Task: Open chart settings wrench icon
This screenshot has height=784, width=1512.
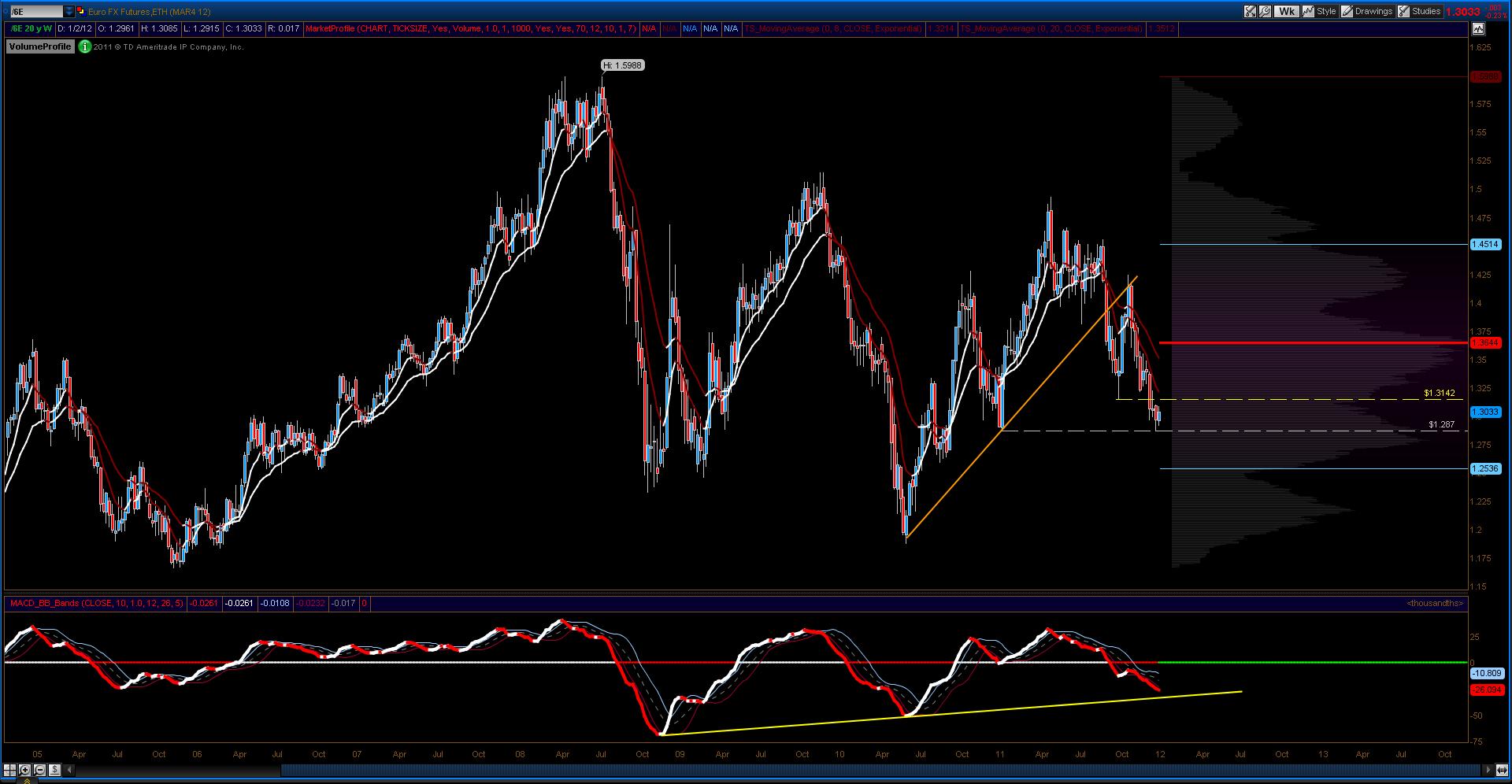Action: click(x=1265, y=11)
